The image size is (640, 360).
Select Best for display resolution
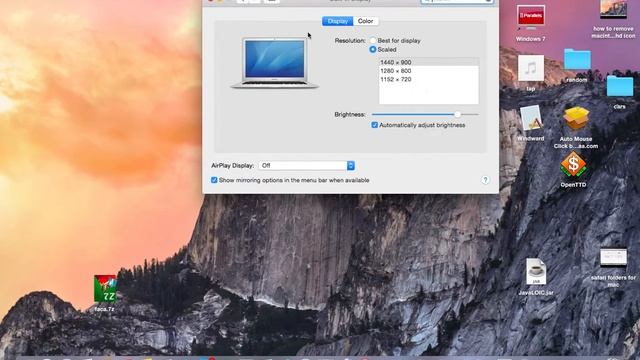tap(373, 41)
